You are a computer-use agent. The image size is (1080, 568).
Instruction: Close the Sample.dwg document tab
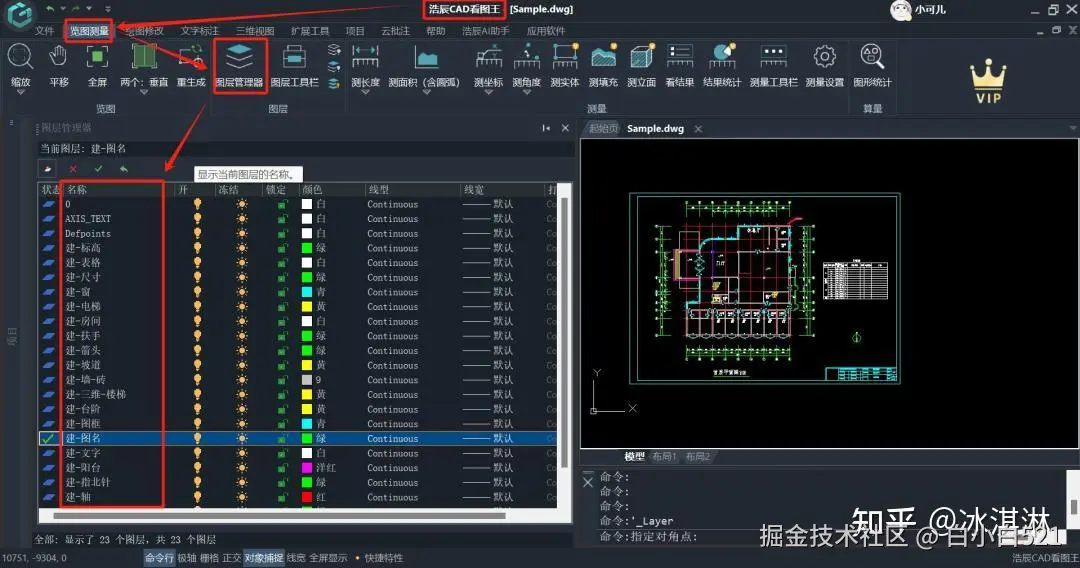698,129
